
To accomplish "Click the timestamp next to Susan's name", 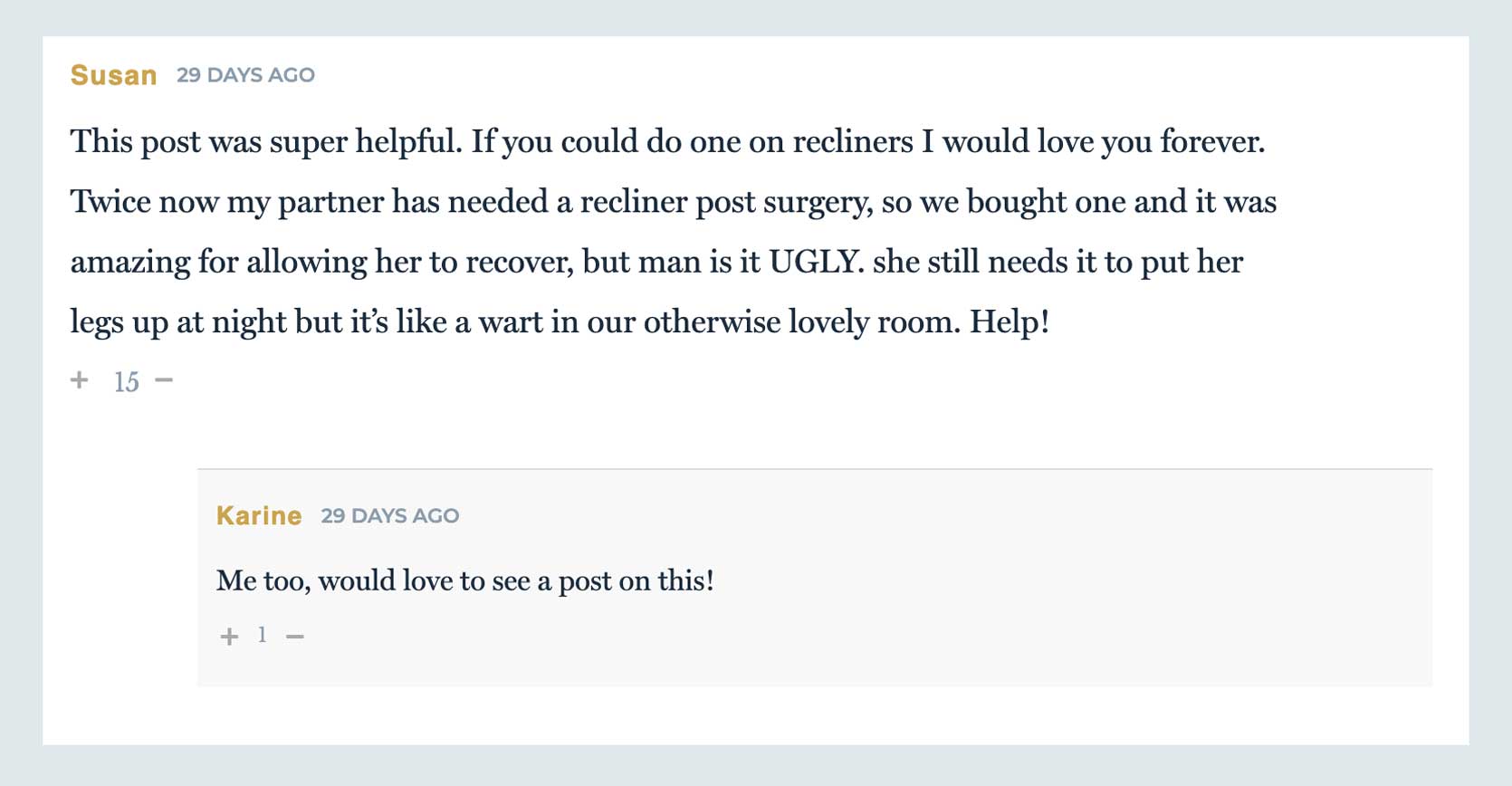I will [x=245, y=75].
